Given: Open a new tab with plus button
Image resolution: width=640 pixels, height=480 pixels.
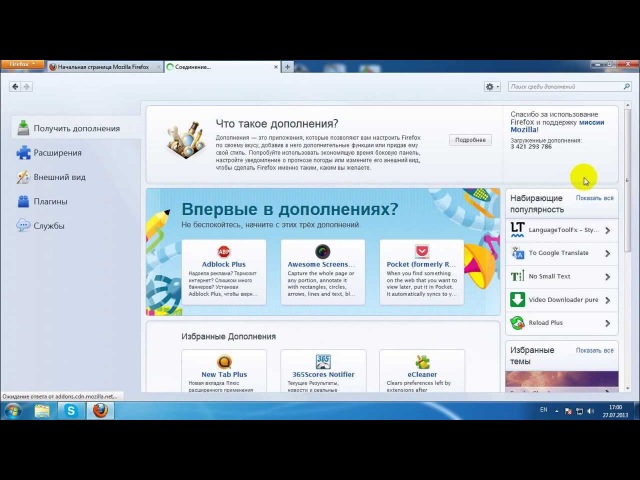Looking at the screenshot, I should (x=287, y=67).
